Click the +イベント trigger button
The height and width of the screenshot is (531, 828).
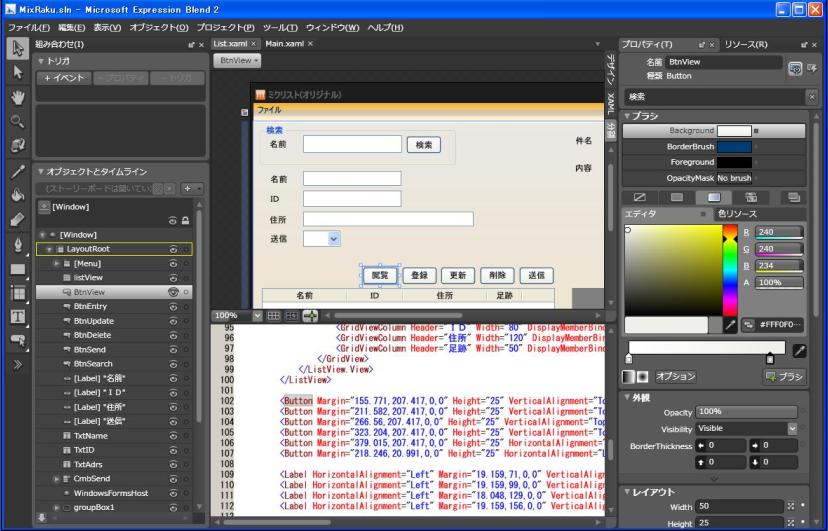point(64,78)
